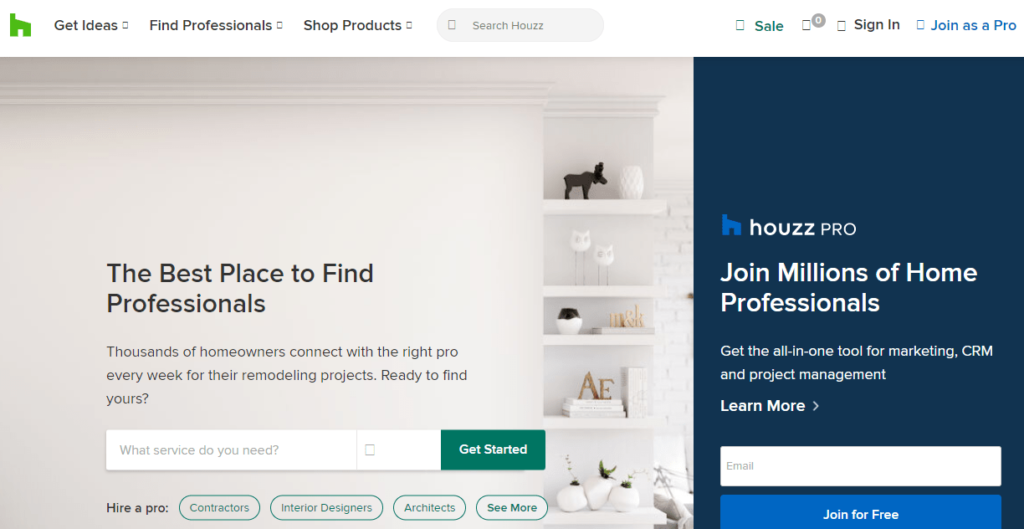
Task: Click the icon beside Join as a Pro
Action: click(921, 25)
